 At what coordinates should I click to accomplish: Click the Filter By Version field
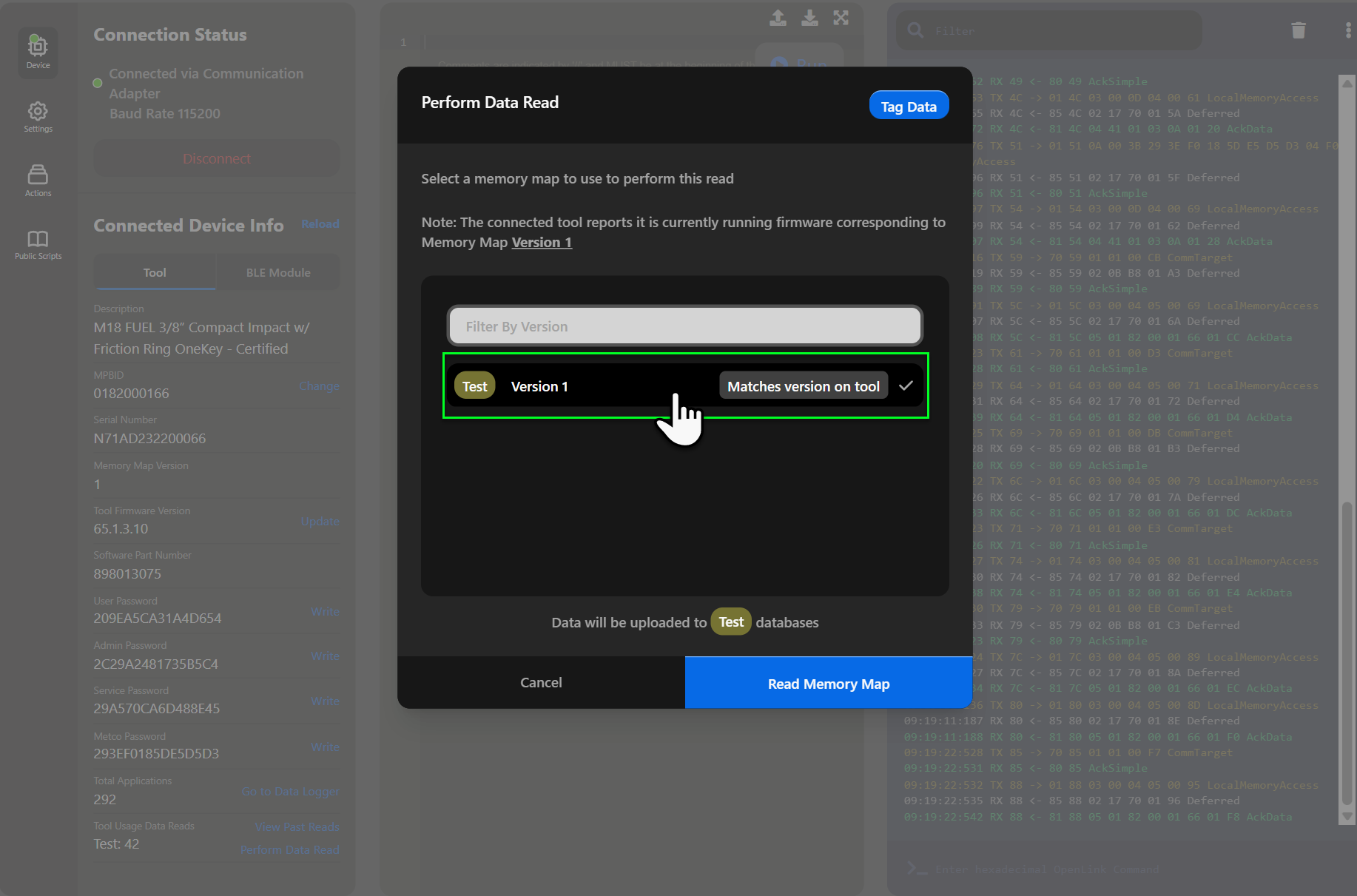coord(685,326)
